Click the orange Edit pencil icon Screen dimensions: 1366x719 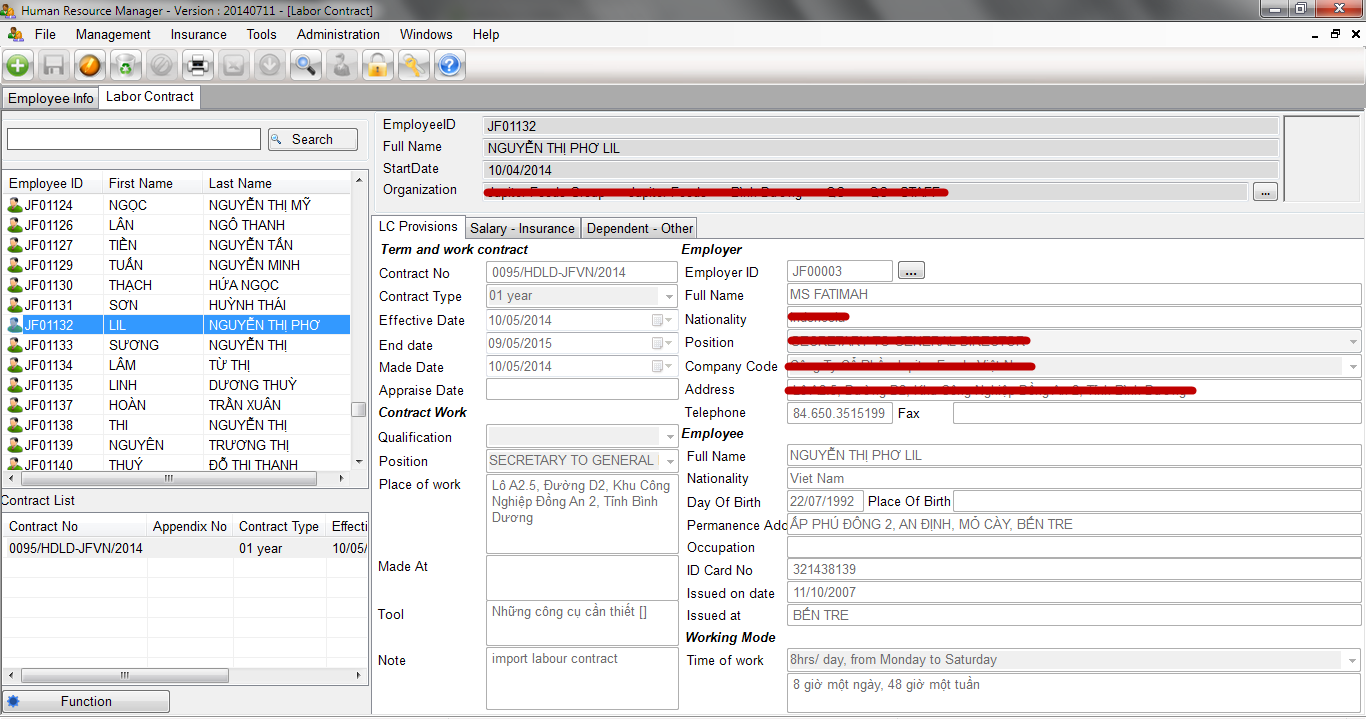(x=90, y=66)
